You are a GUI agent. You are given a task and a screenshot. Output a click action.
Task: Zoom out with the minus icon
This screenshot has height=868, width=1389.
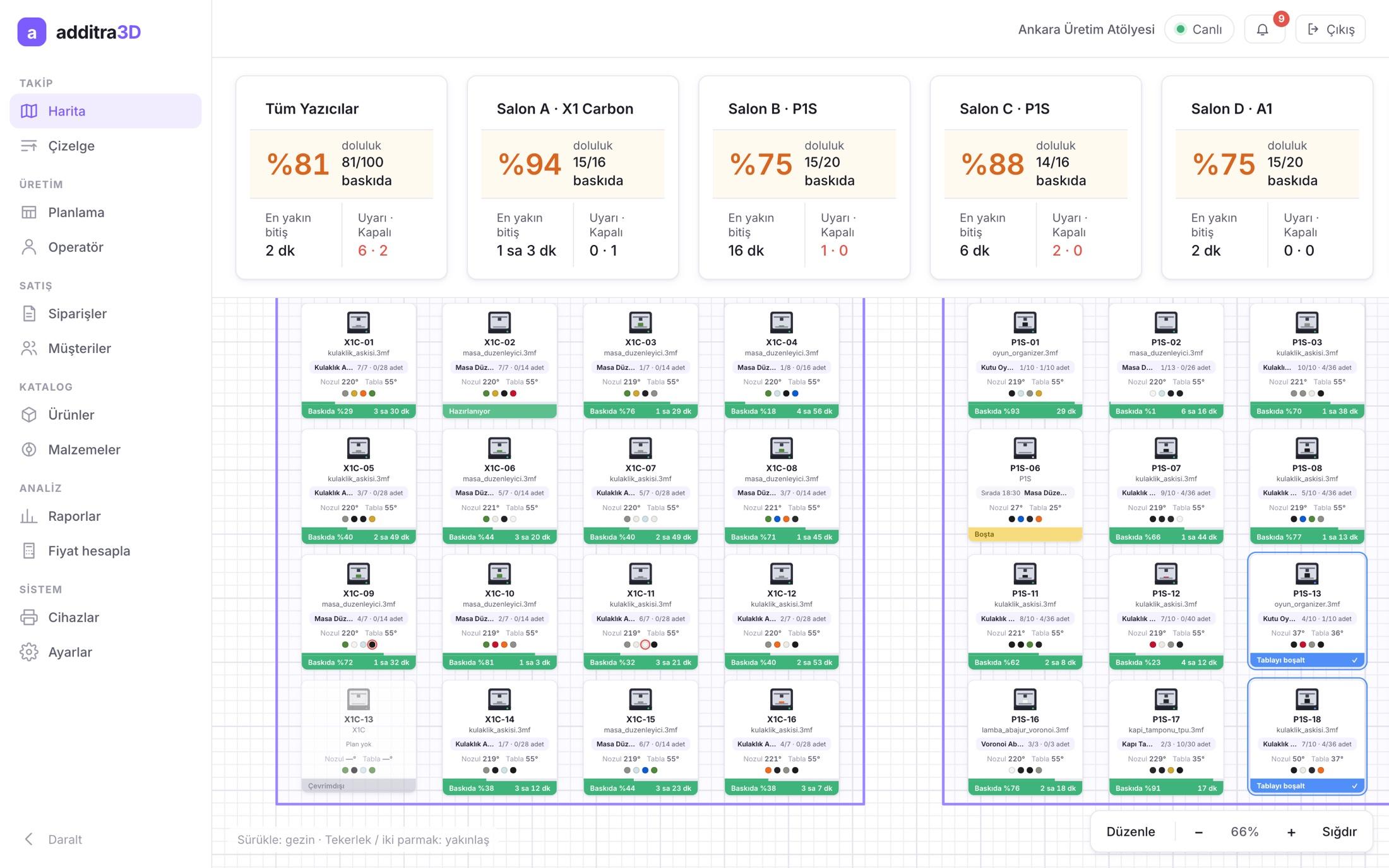click(x=1198, y=833)
